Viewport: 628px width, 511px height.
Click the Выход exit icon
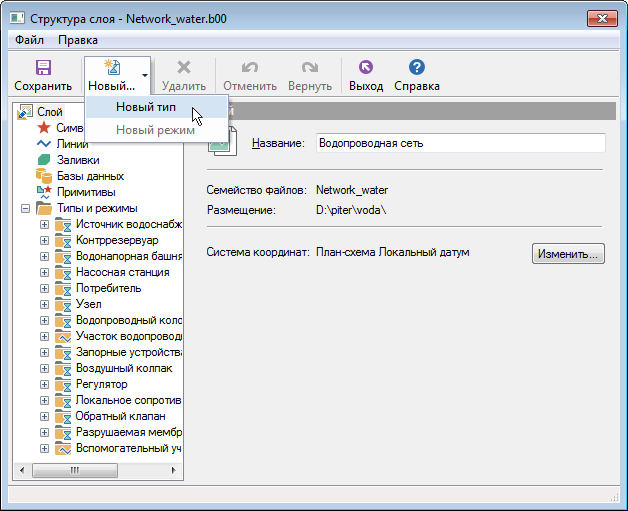(x=365, y=68)
